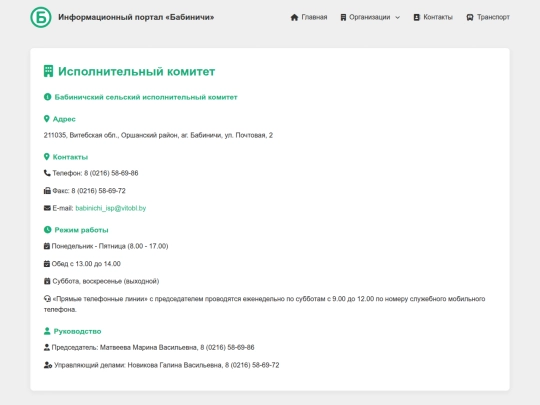Click the green «Б» portal logo

(41, 17)
